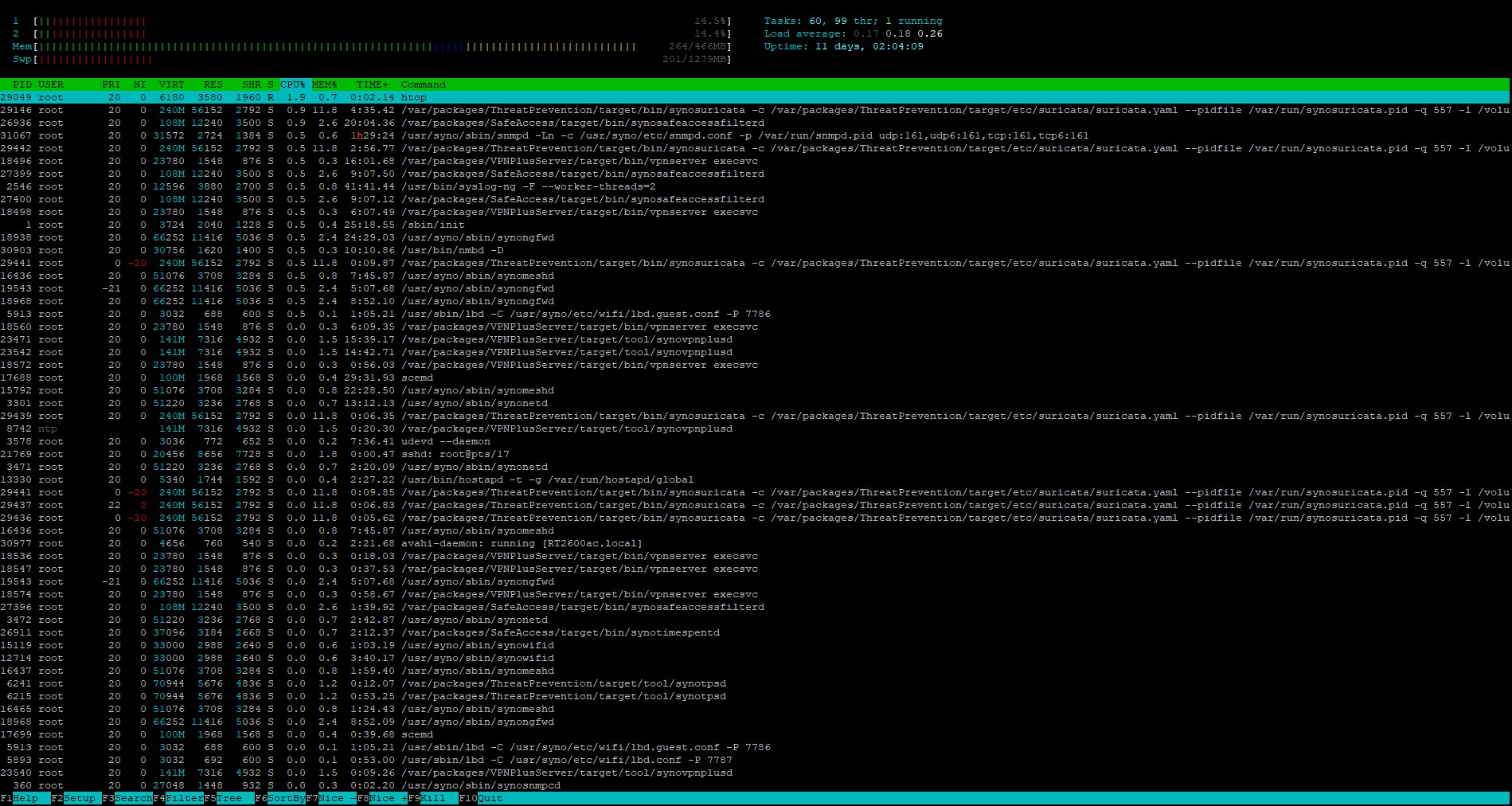Toggle F5 Tree view
Viewport: 1512px width, 806px height.
(x=229, y=798)
